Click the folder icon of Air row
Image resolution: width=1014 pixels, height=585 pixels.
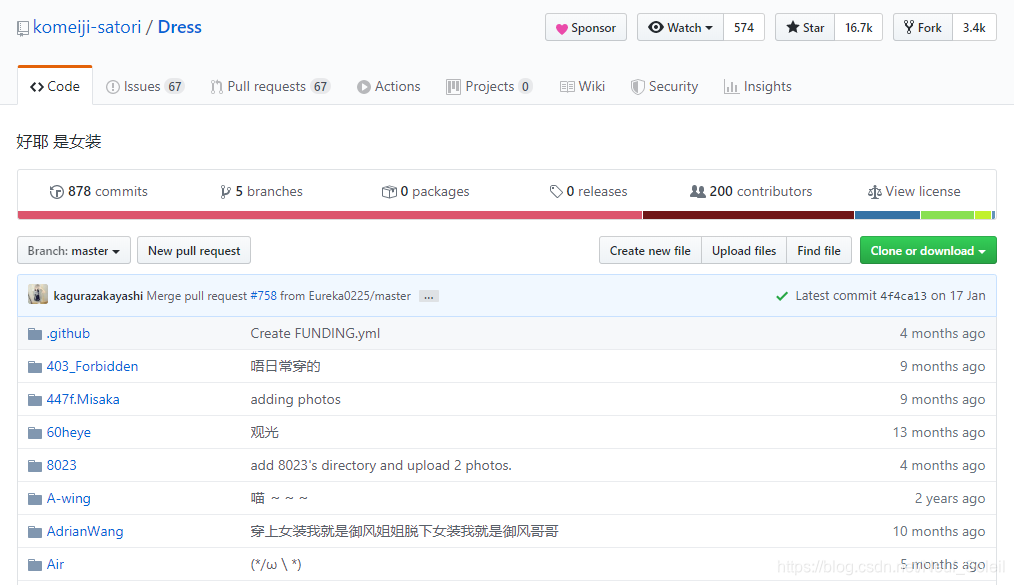35,565
